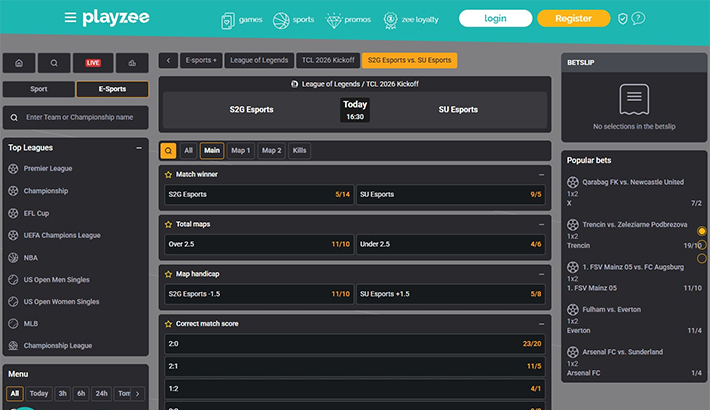Viewport: 710px width, 410px height.
Task: Collapse the Total maps market
Action: click(x=541, y=224)
